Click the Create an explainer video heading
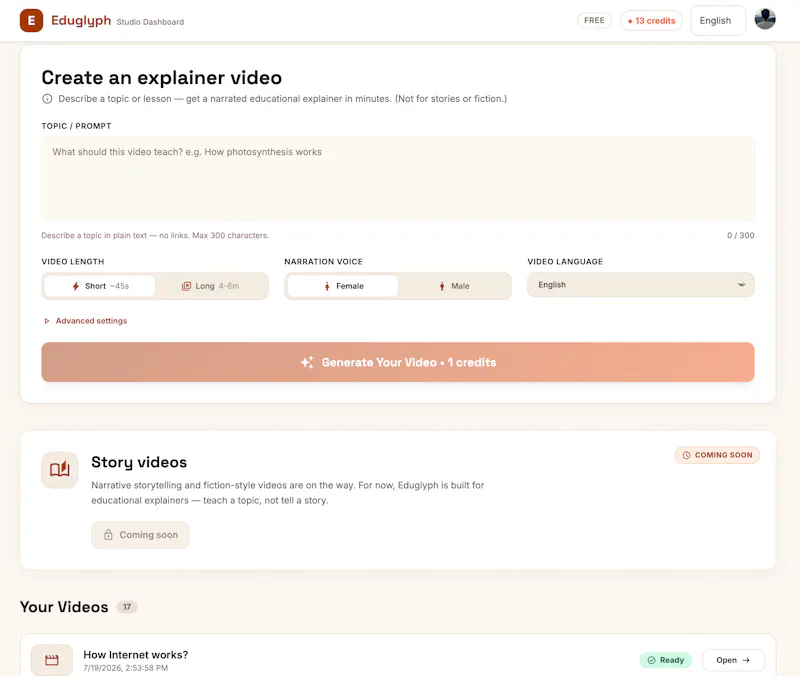The height and width of the screenshot is (676, 800). point(161,78)
